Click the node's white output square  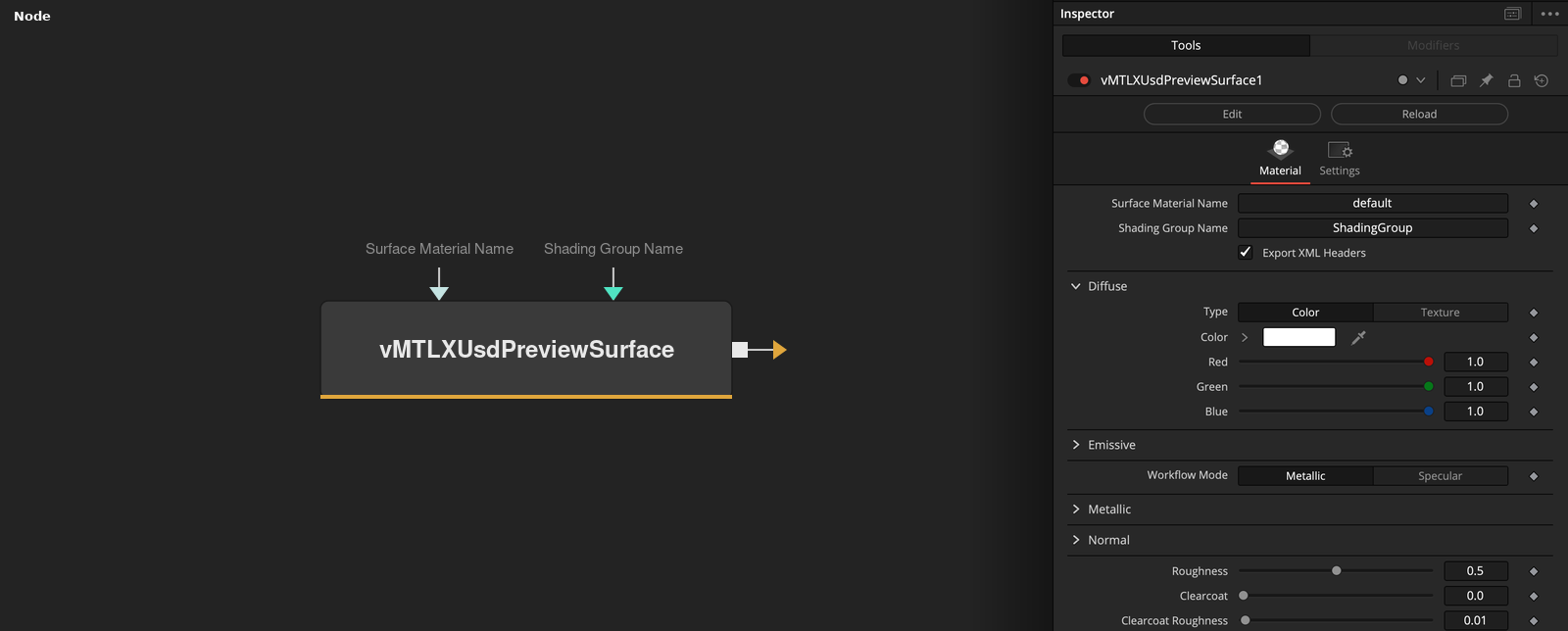[740, 350]
